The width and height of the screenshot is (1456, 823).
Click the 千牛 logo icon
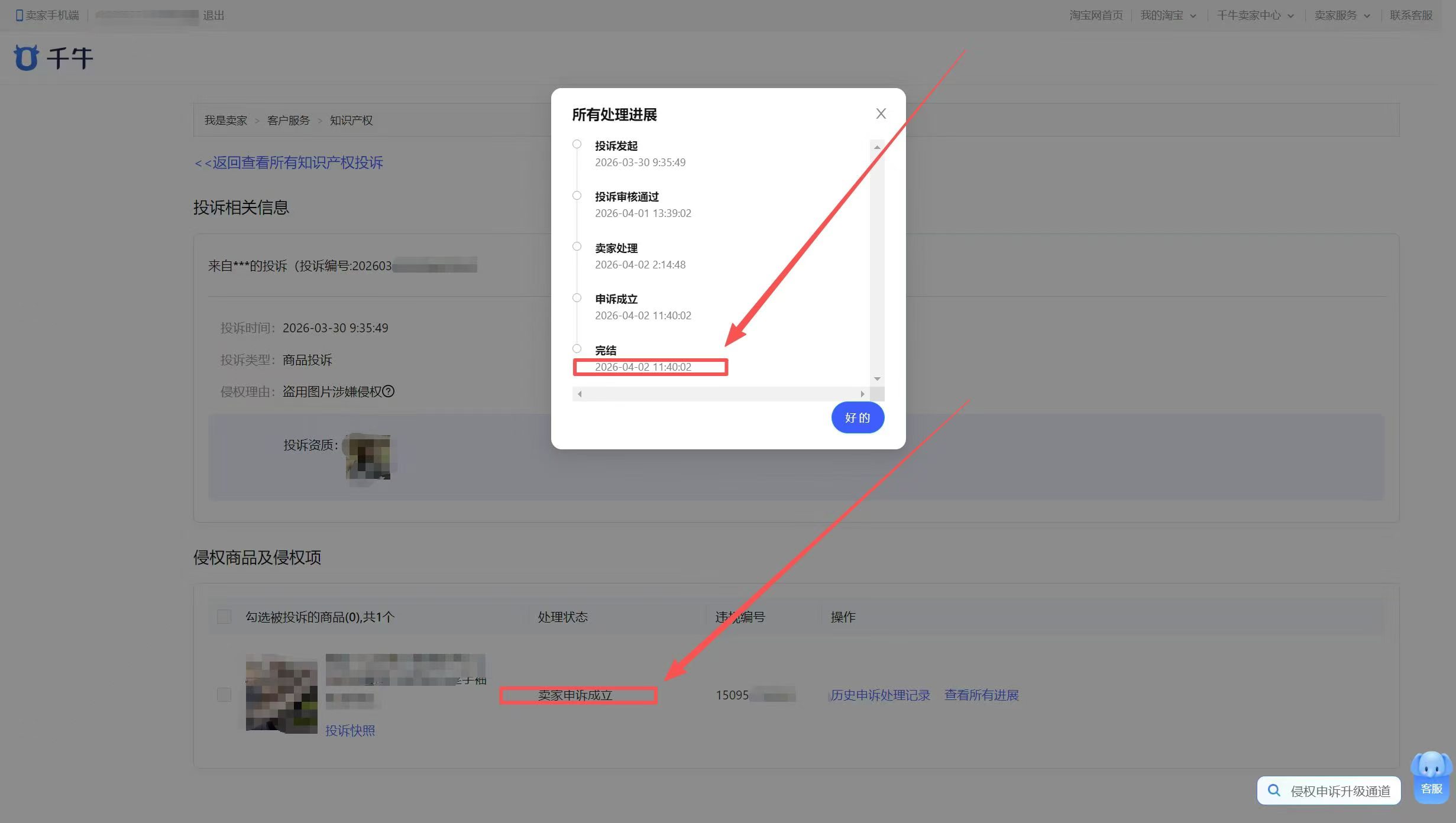pyautogui.click(x=26, y=58)
